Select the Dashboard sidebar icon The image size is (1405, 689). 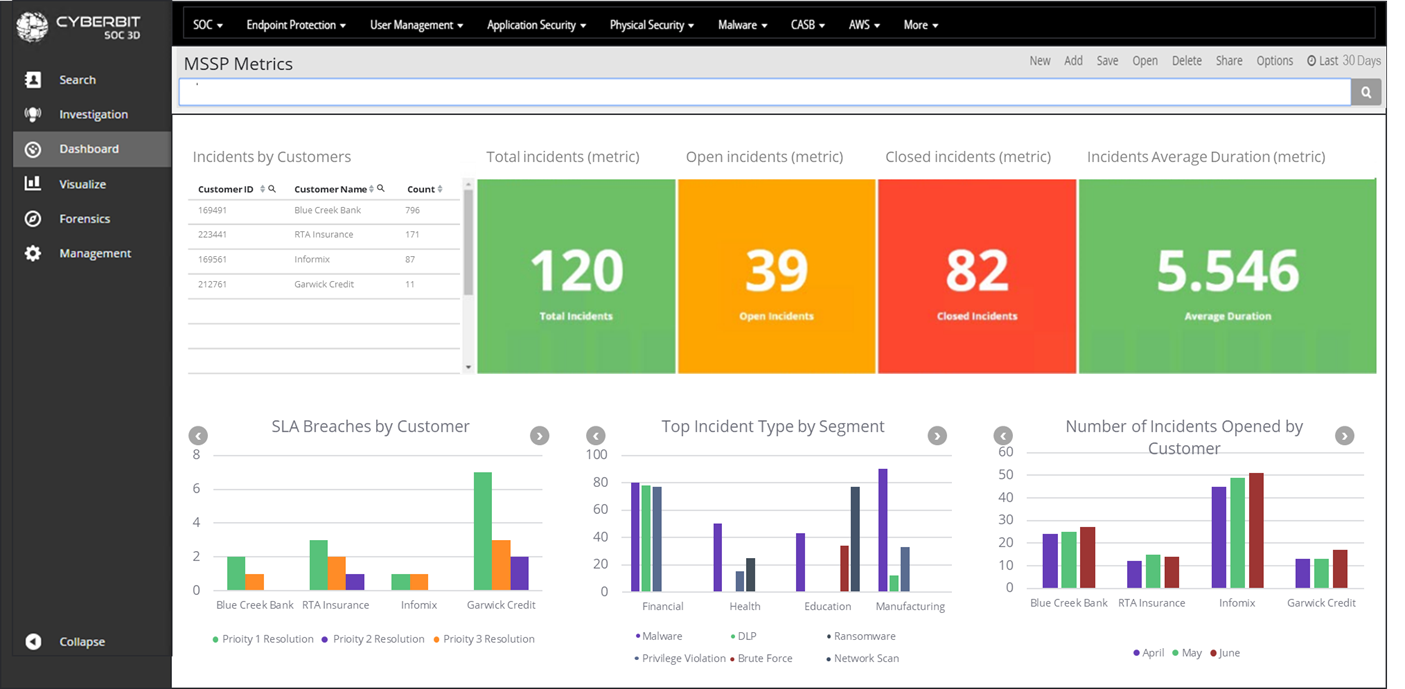(x=33, y=149)
